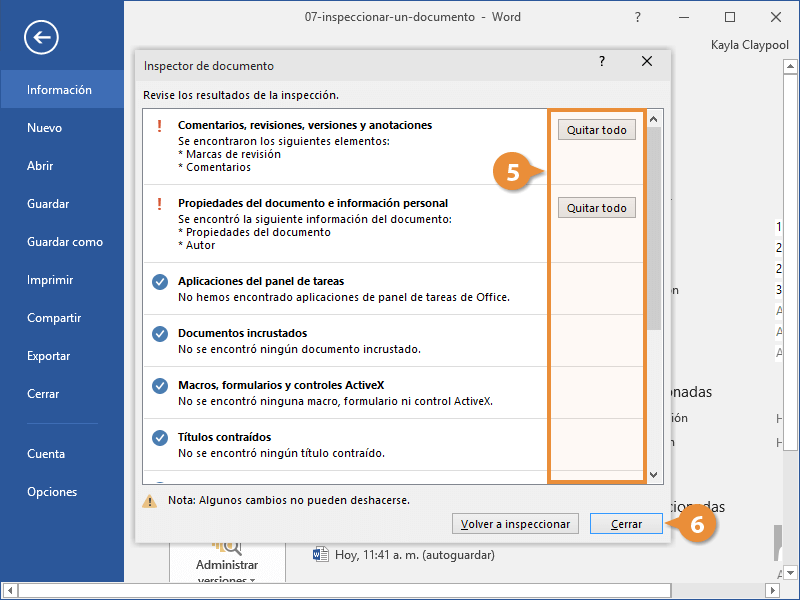Image resolution: width=800 pixels, height=600 pixels.
Task: Click the heading Propiedades del documento e información personal
Action: (313, 203)
